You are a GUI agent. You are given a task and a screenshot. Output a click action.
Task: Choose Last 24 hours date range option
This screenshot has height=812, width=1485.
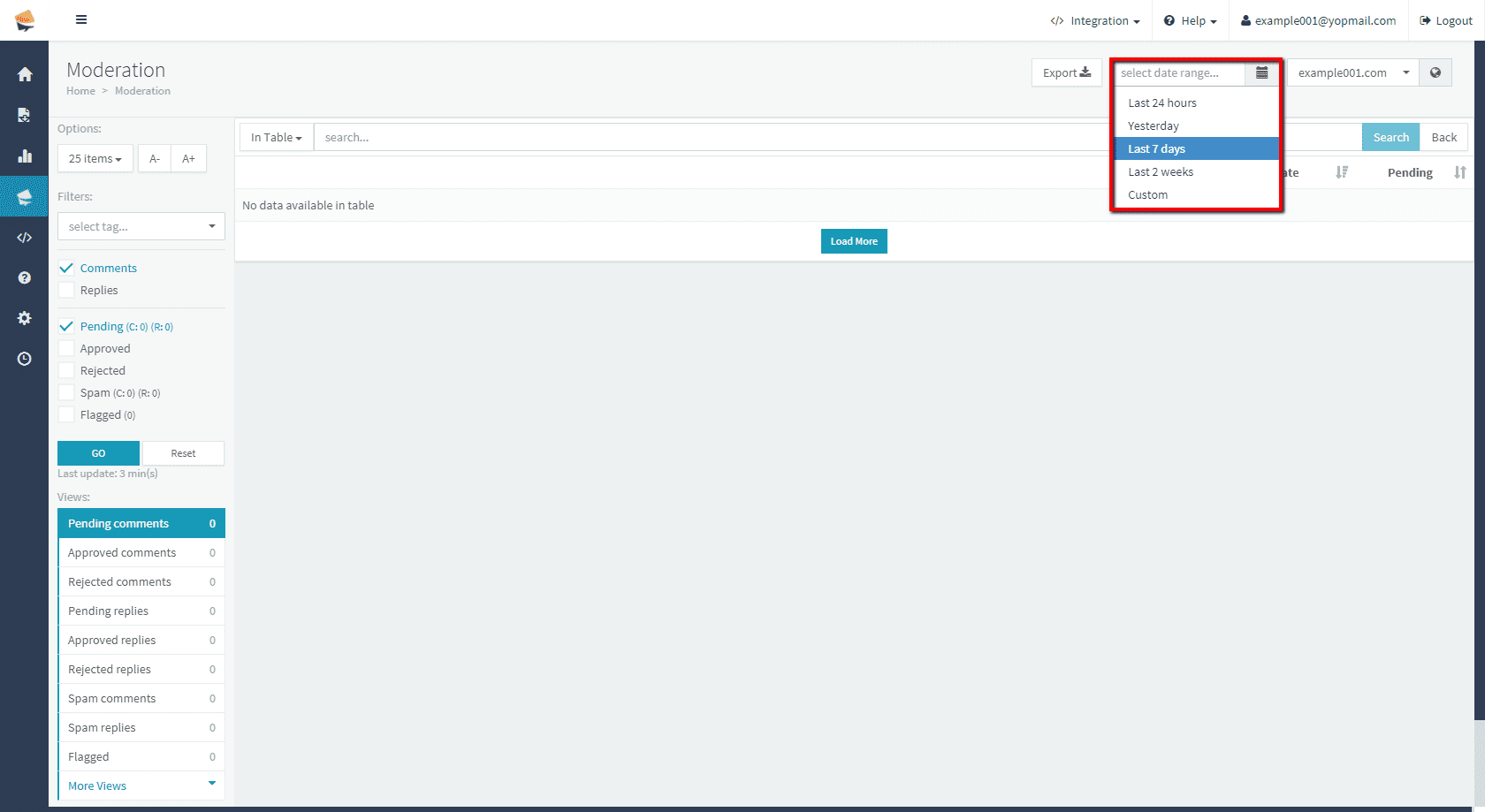(1161, 103)
